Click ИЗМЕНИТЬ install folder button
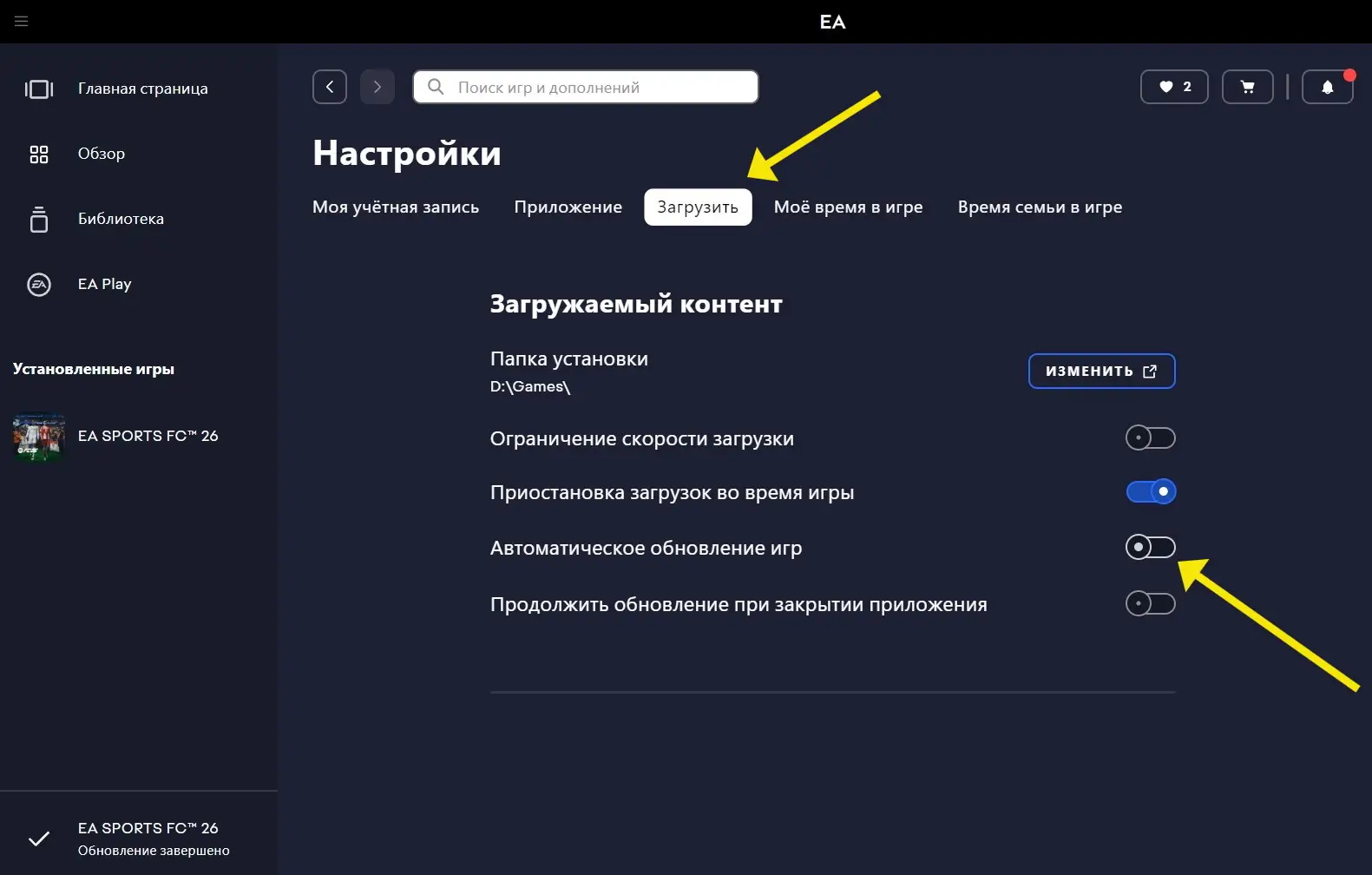The image size is (1372, 875). pos(1101,371)
